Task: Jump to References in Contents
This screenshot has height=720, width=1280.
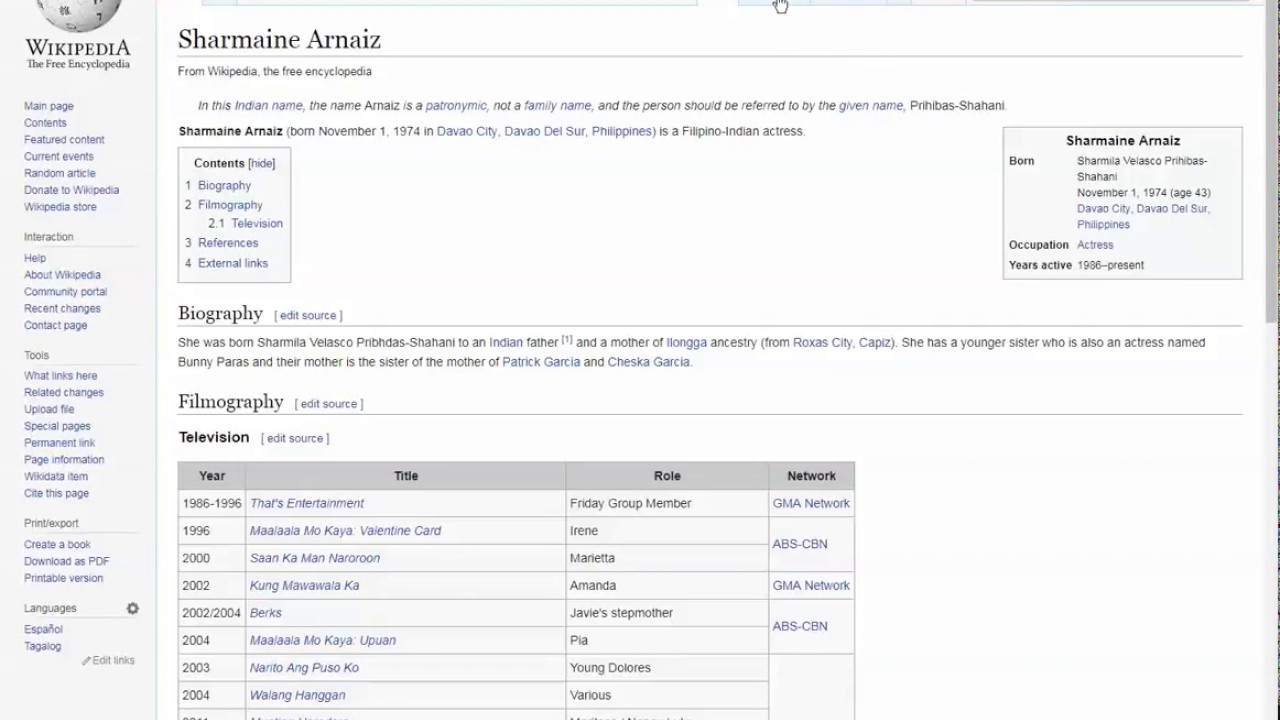Action: [228, 243]
